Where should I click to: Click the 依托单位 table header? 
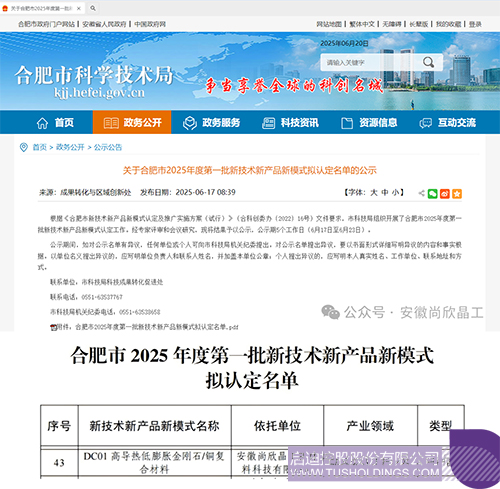point(277,426)
